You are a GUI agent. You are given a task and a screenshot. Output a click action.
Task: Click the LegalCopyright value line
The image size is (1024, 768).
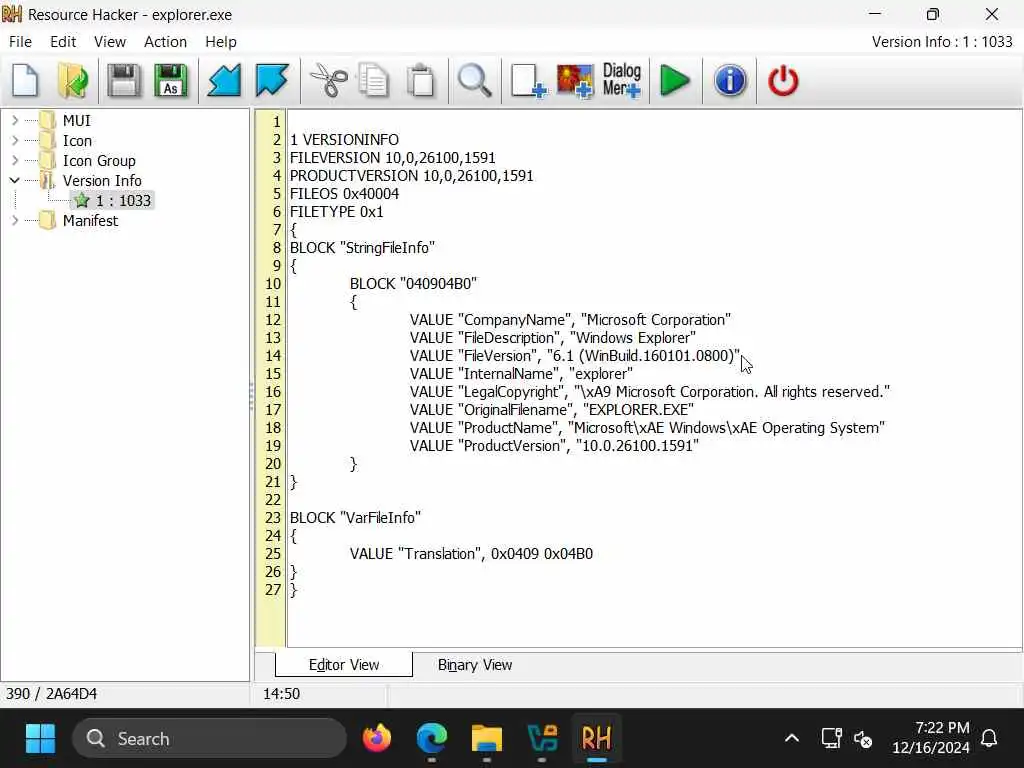tap(650, 392)
